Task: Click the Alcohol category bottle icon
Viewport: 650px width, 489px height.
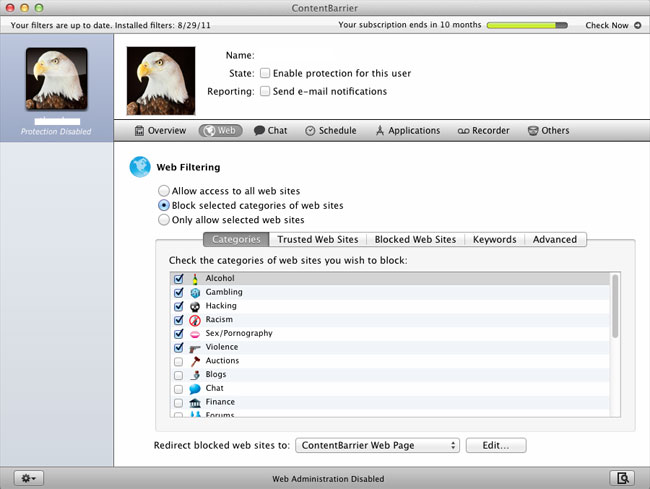Action: pyautogui.click(x=195, y=279)
